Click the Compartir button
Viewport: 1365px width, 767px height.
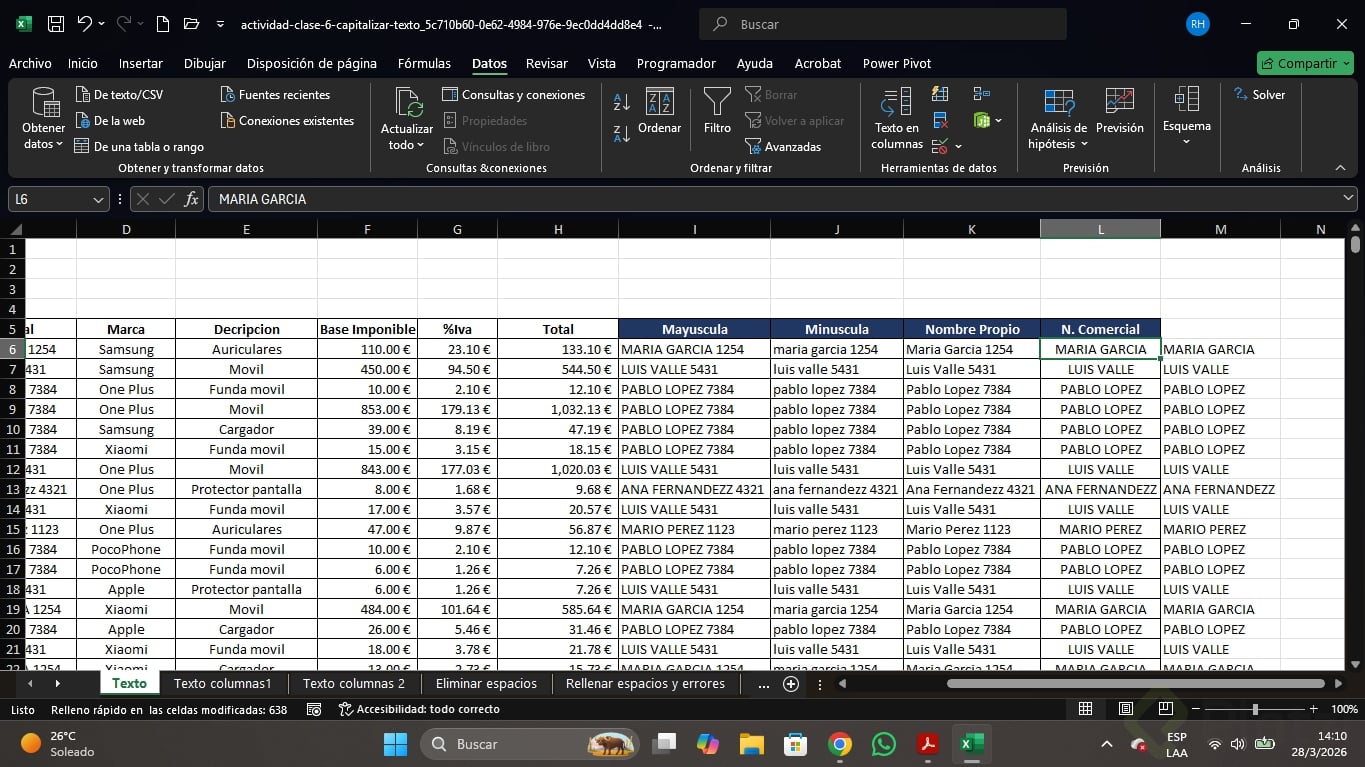tap(1305, 63)
